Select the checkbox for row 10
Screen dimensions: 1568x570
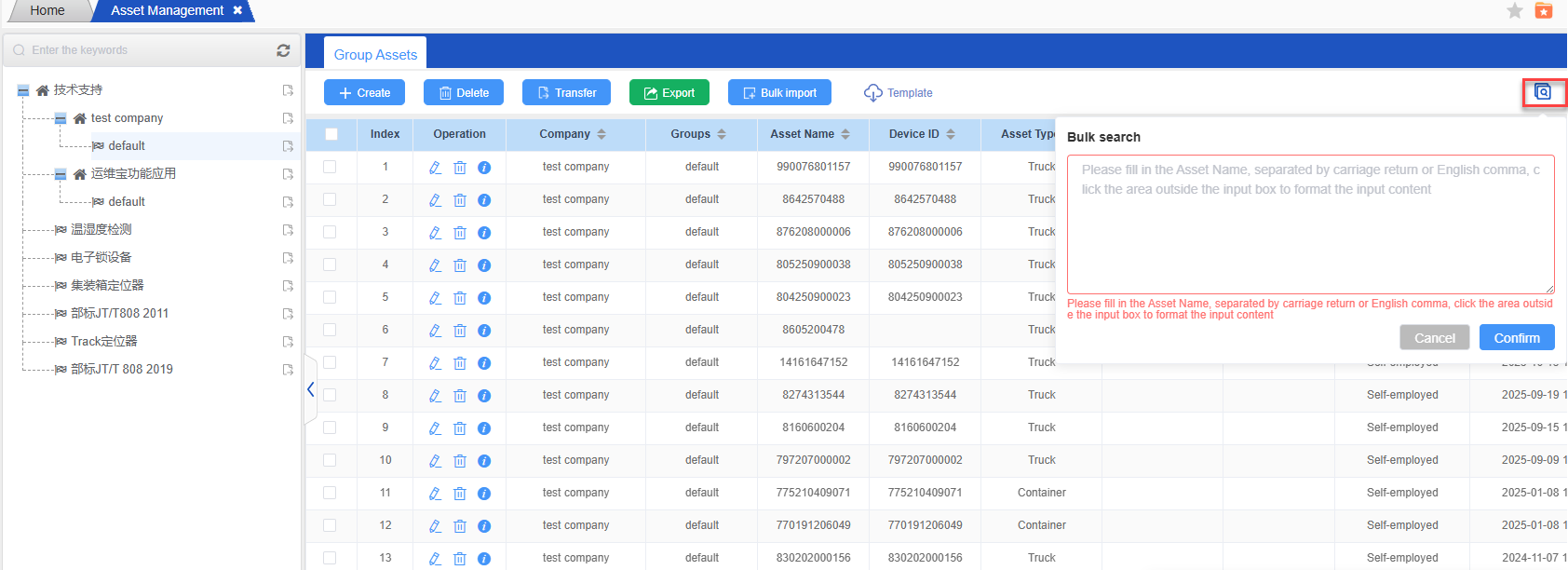pos(330,460)
